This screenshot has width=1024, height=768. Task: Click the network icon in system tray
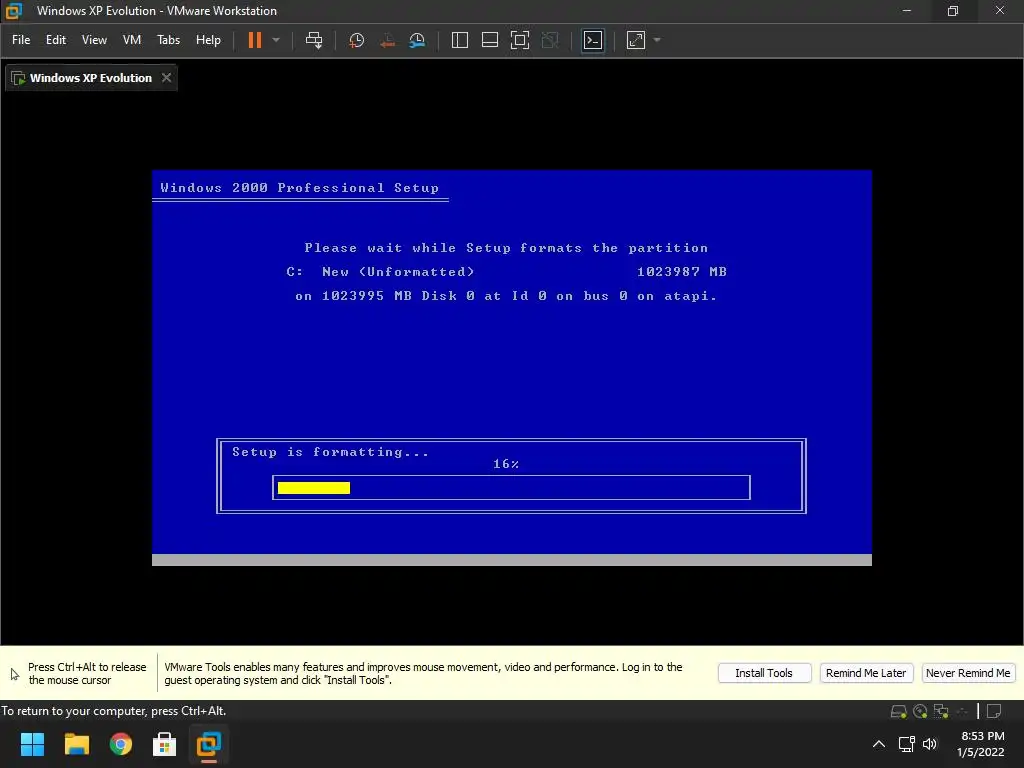point(906,744)
